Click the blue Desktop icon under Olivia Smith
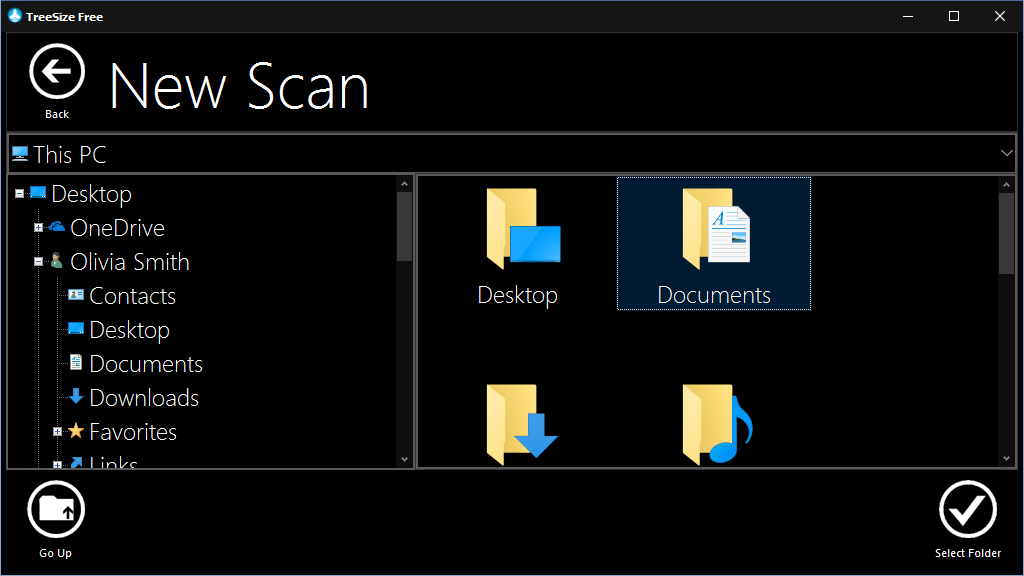Screen dimensions: 1024x576 point(76,328)
